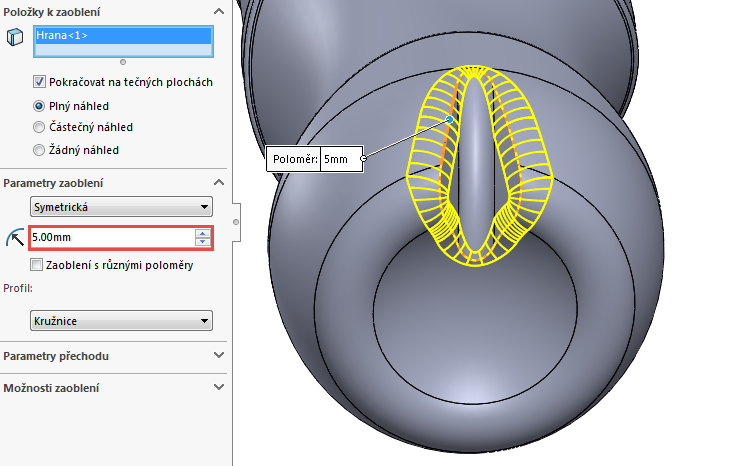Expand the Možnosti zaoblení section
Screen dimensions: 750x466
point(219,388)
